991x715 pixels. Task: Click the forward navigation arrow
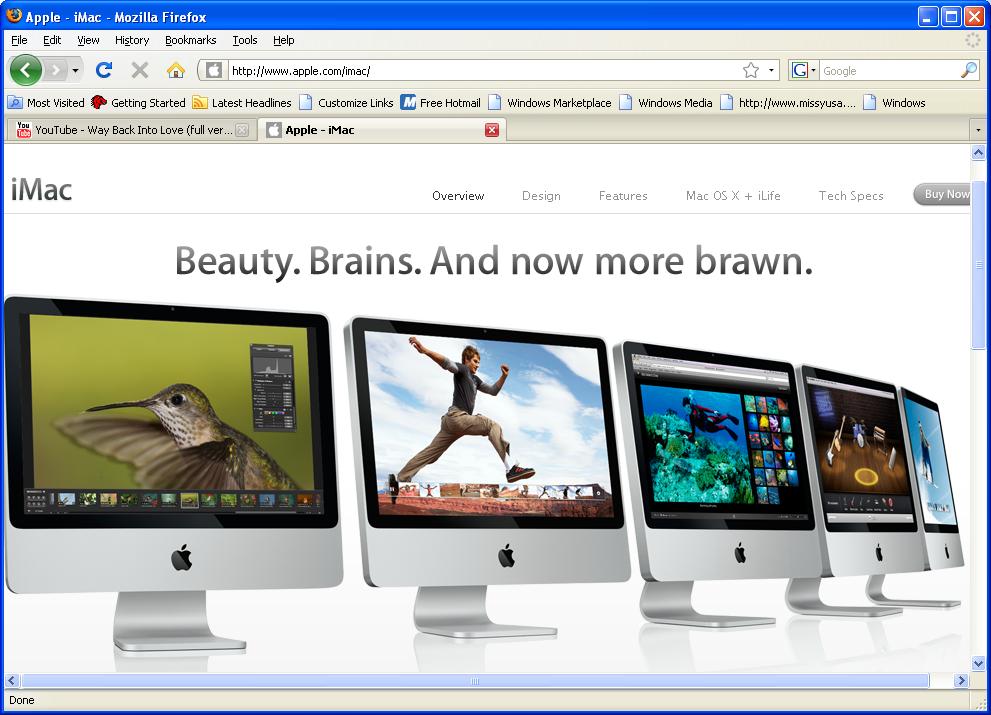tap(56, 70)
